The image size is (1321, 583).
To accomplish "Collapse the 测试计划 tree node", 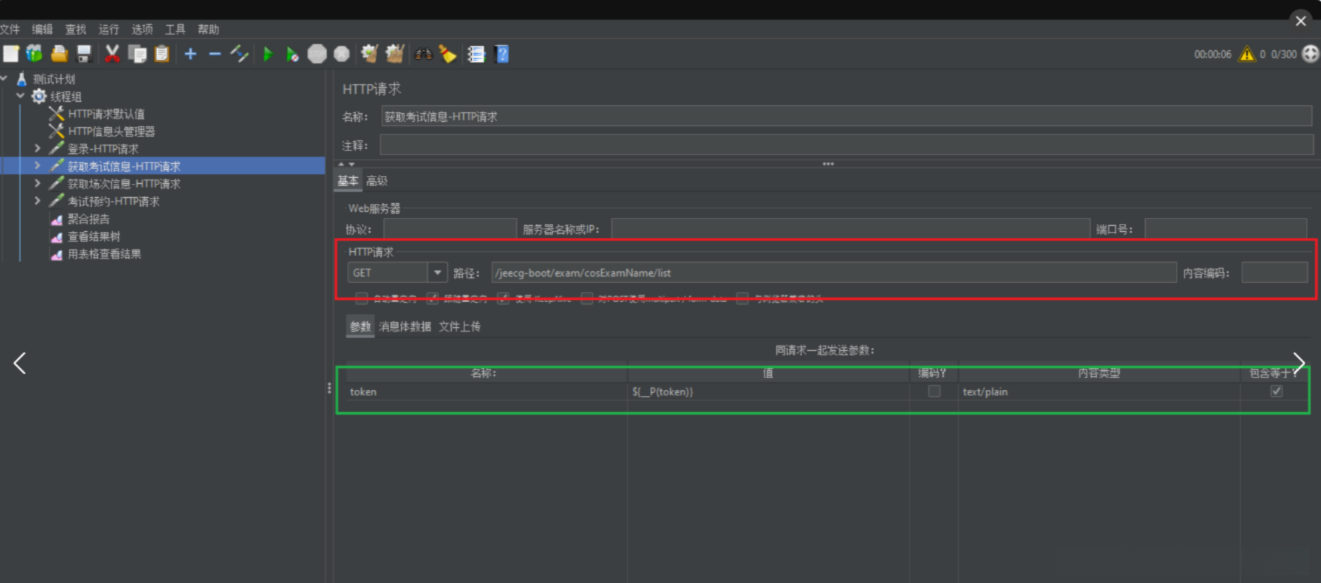I will (x=5, y=79).
